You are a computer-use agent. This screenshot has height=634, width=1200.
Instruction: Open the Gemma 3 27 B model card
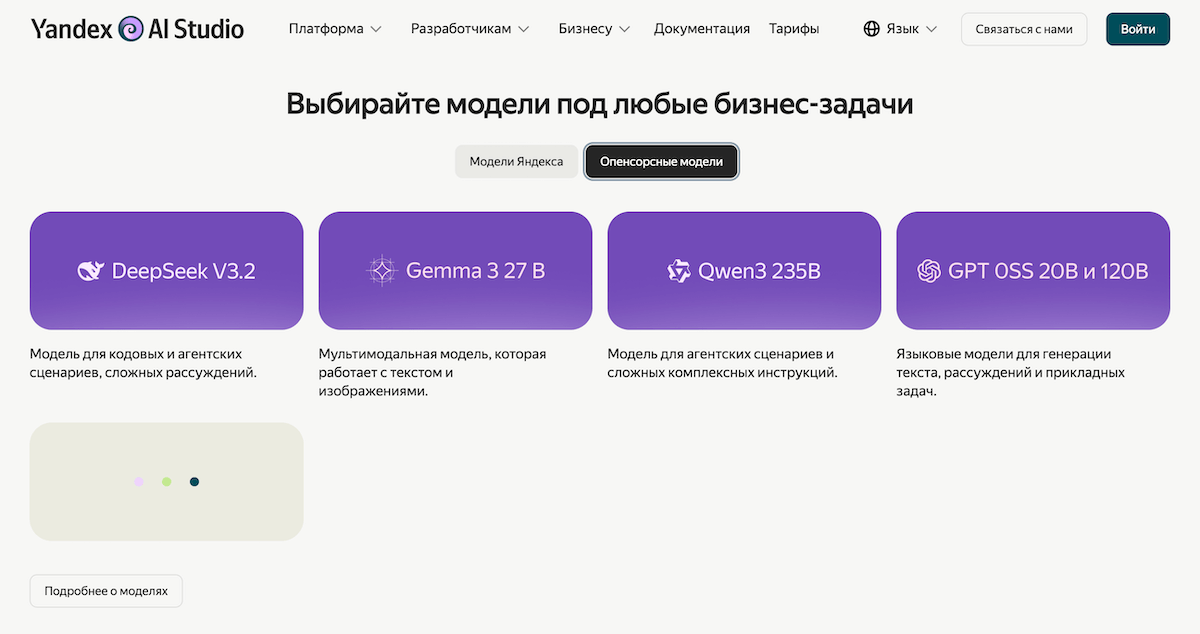coord(455,270)
